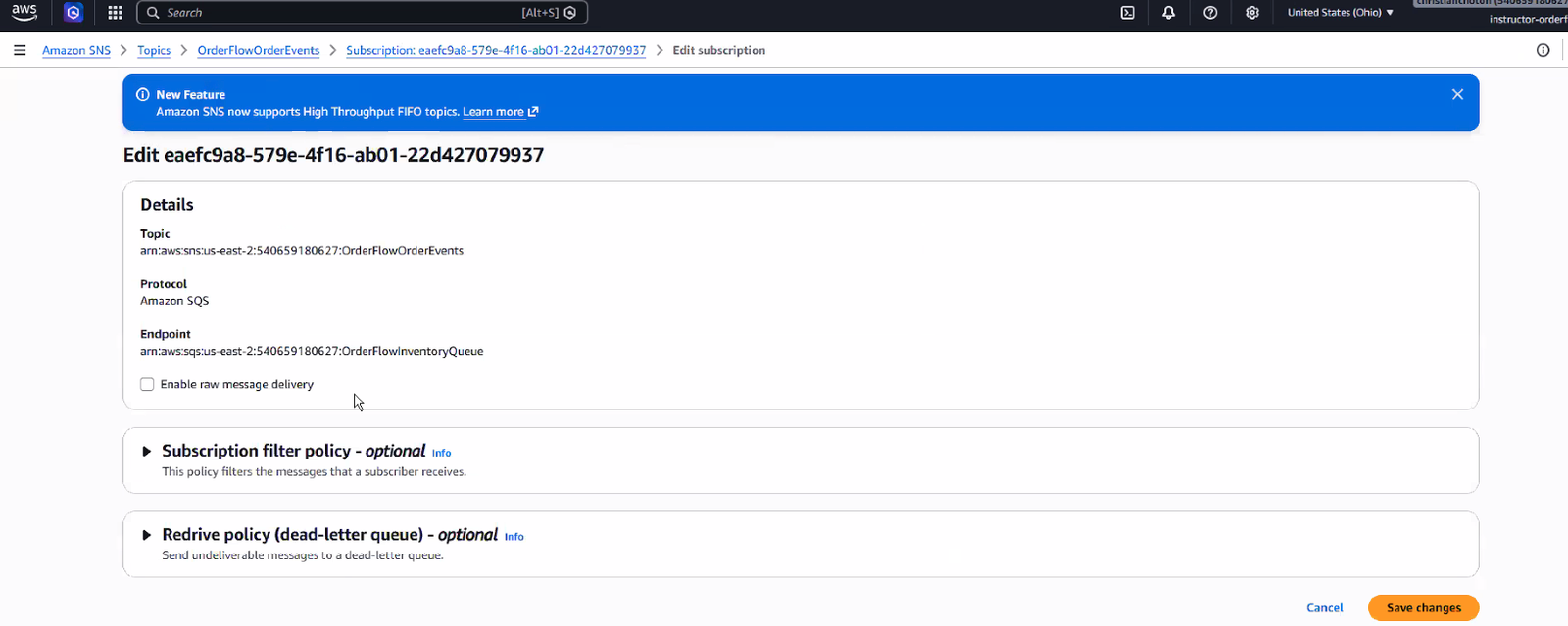
Task: Expand the Redrive policy dead-letter queue section
Action: click(x=146, y=535)
